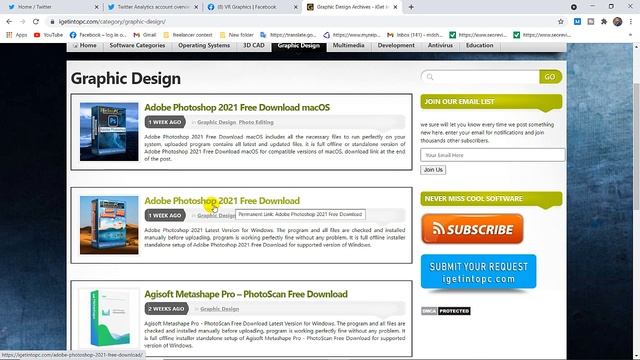Click the DMCA Protected badge
This screenshot has width=640, height=360.
click(x=446, y=311)
